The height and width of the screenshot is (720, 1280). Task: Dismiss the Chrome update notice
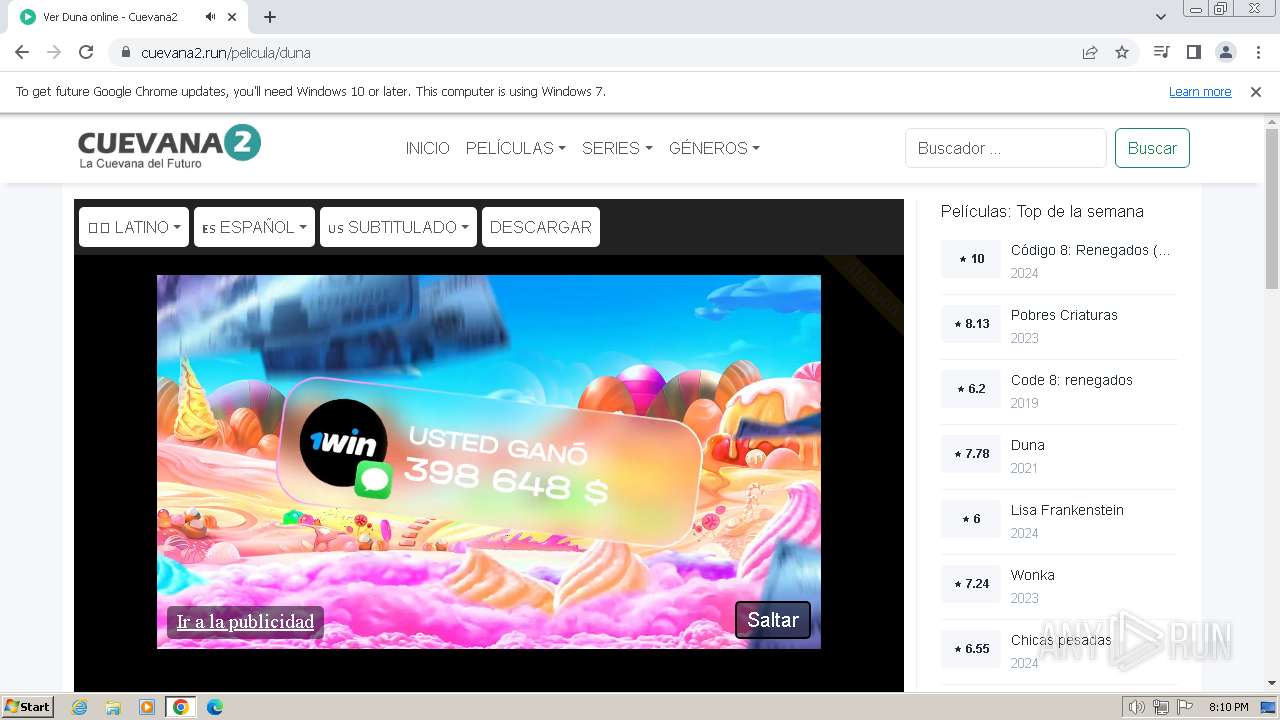(x=1256, y=92)
